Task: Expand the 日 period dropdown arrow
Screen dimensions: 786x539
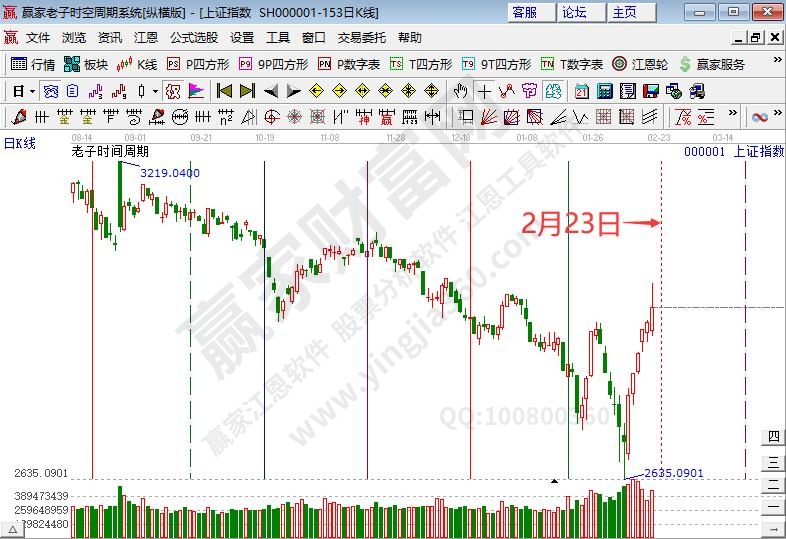Action: [33, 91]
